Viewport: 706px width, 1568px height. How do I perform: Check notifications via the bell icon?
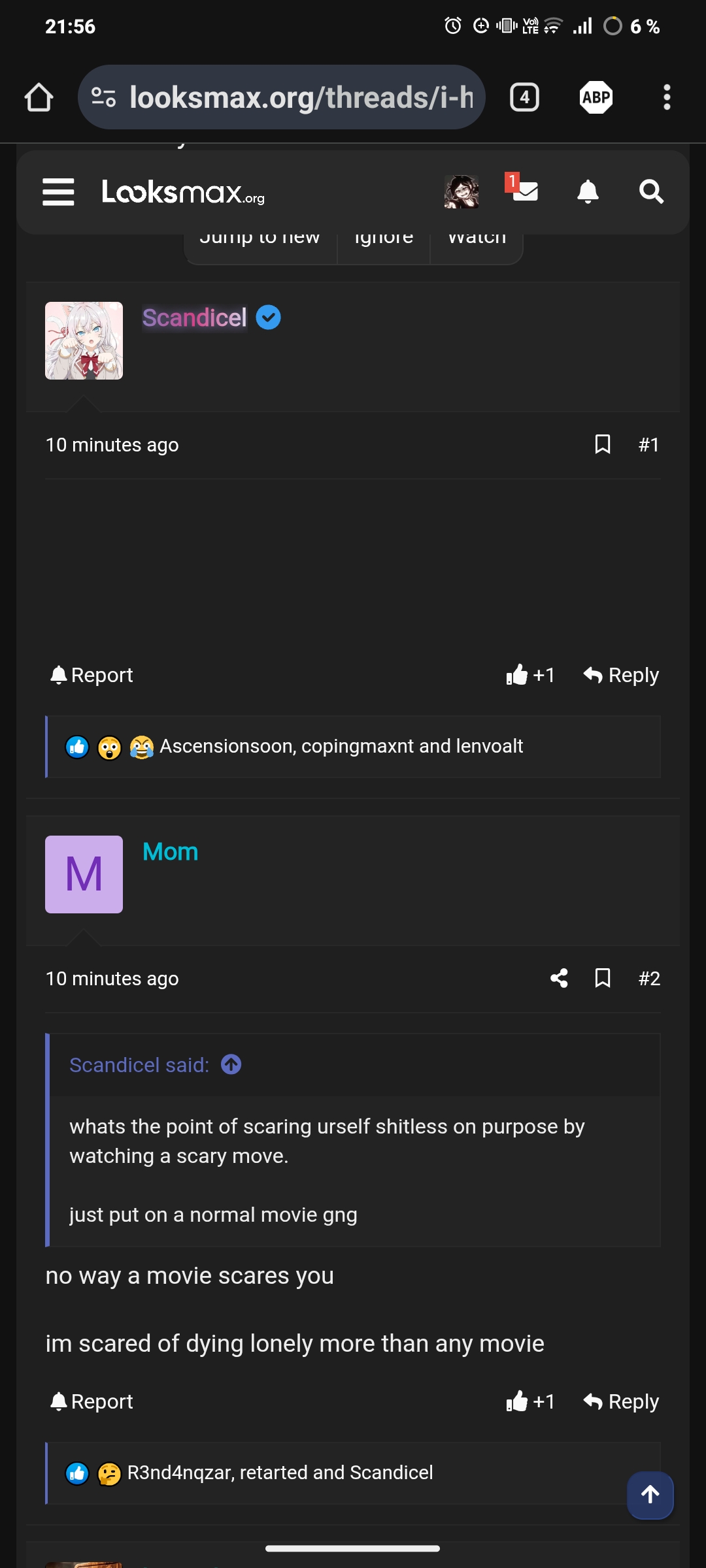click(x=588, y=191)
